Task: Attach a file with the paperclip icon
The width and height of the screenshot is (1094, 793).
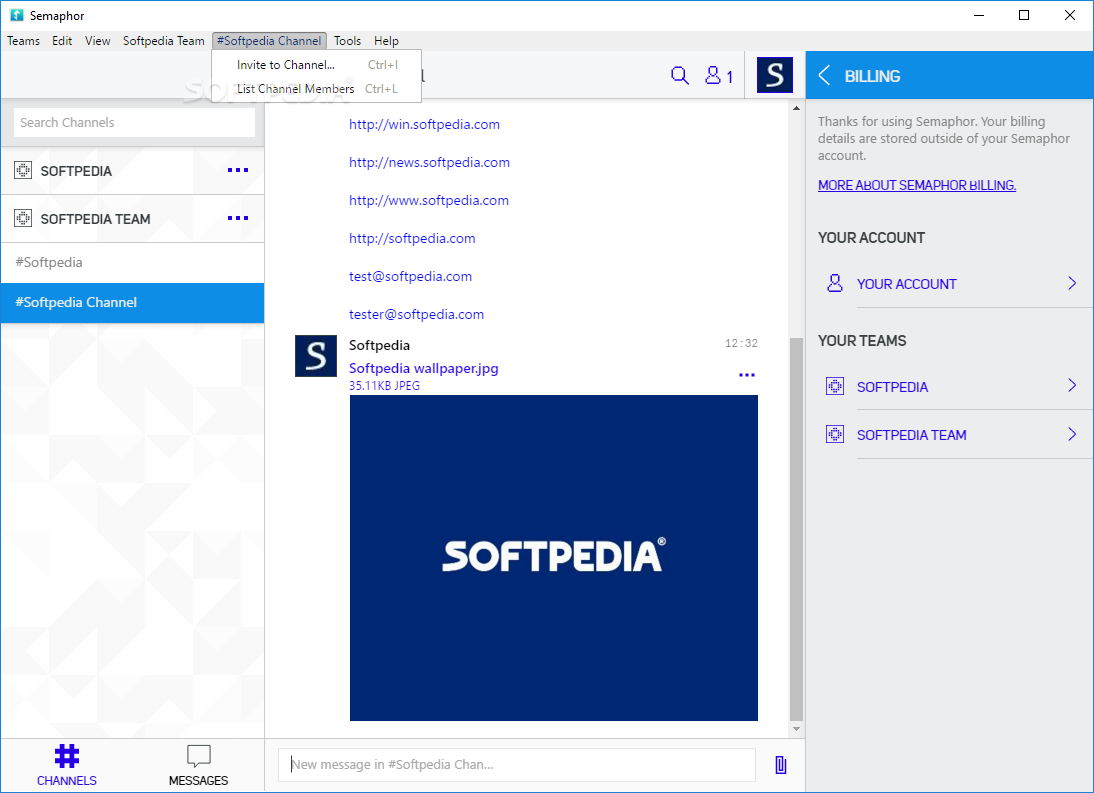Action: coord(781,765)
